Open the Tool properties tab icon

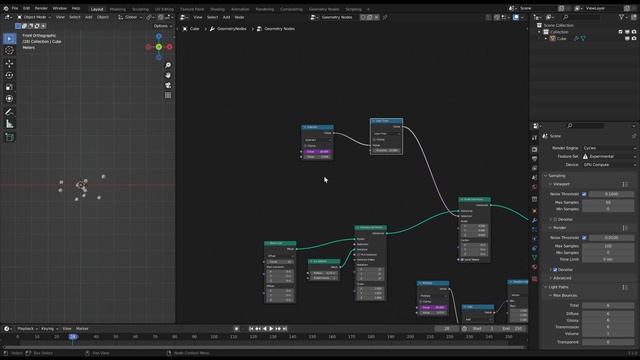[x=534, y=138]
